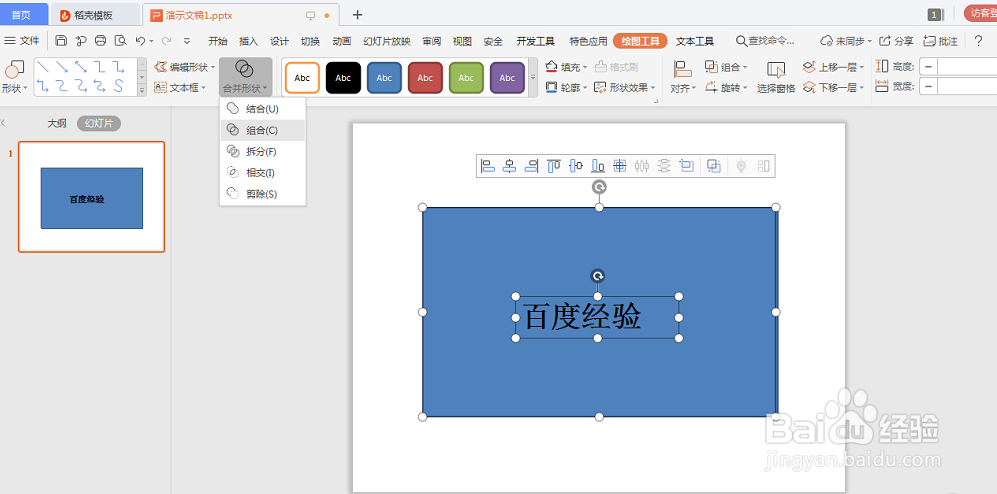This screenshot has width=997, height=494.
Task: Click rotation handle of the text box
Action: tap(597, 276)
